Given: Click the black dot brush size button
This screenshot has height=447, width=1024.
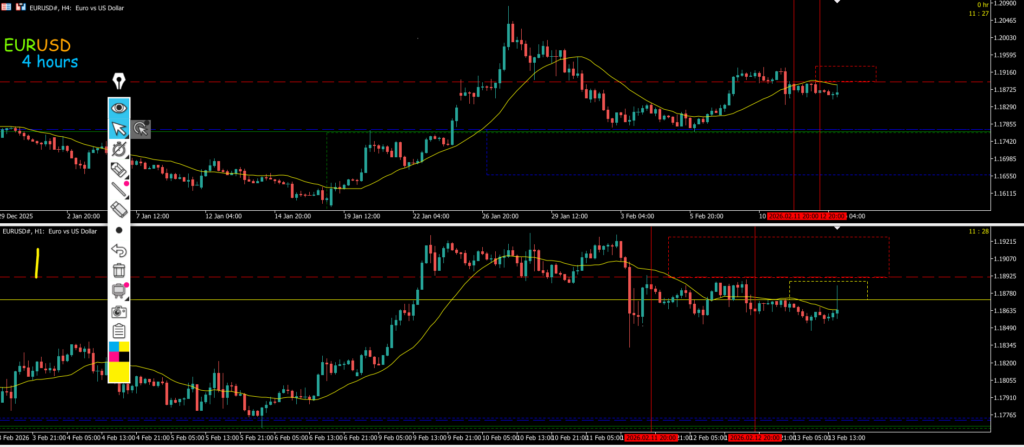Looking at the screenshot, I should 119,230.
